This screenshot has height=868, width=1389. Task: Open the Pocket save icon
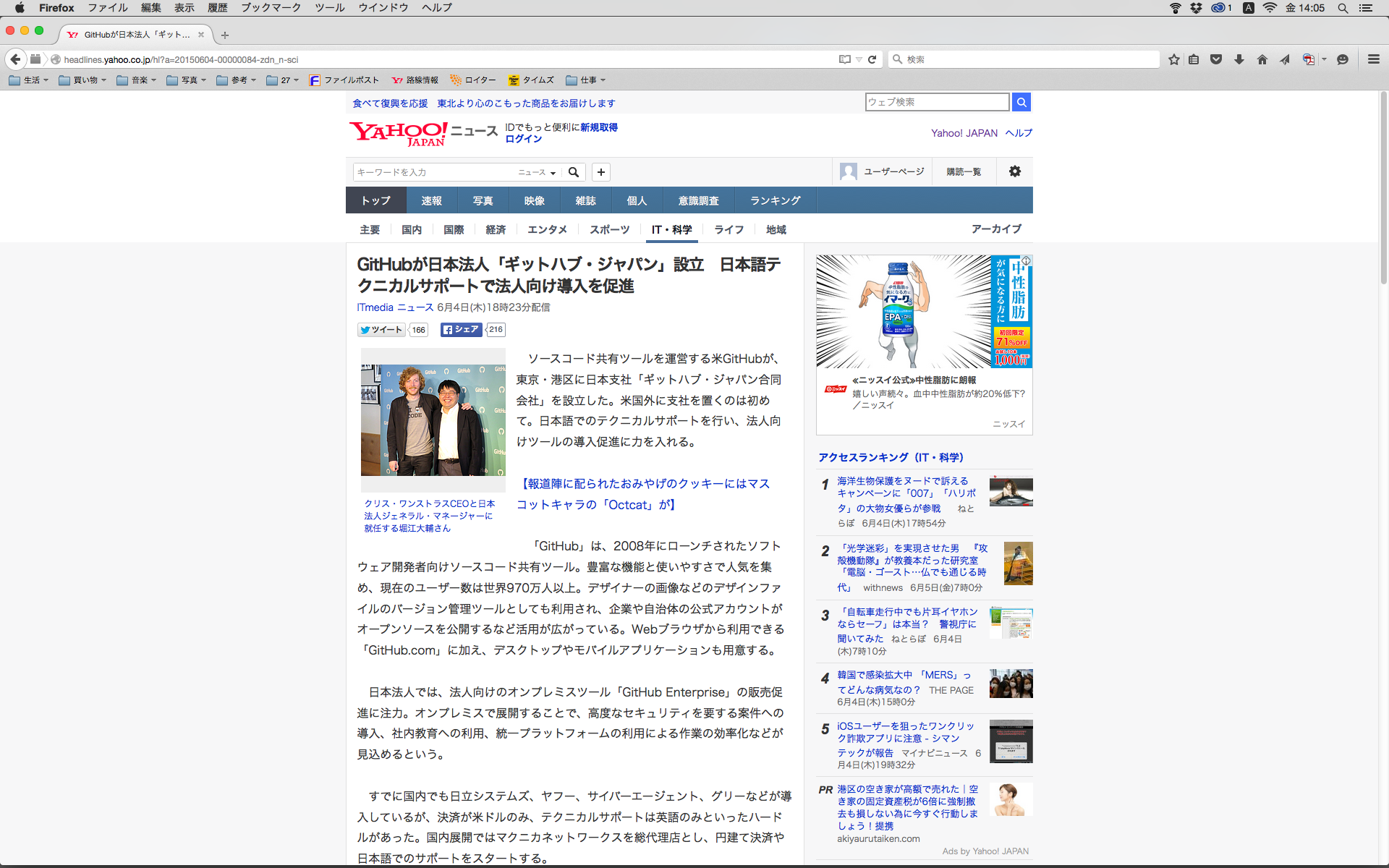pyautogui.click(x=1216, y=59)
